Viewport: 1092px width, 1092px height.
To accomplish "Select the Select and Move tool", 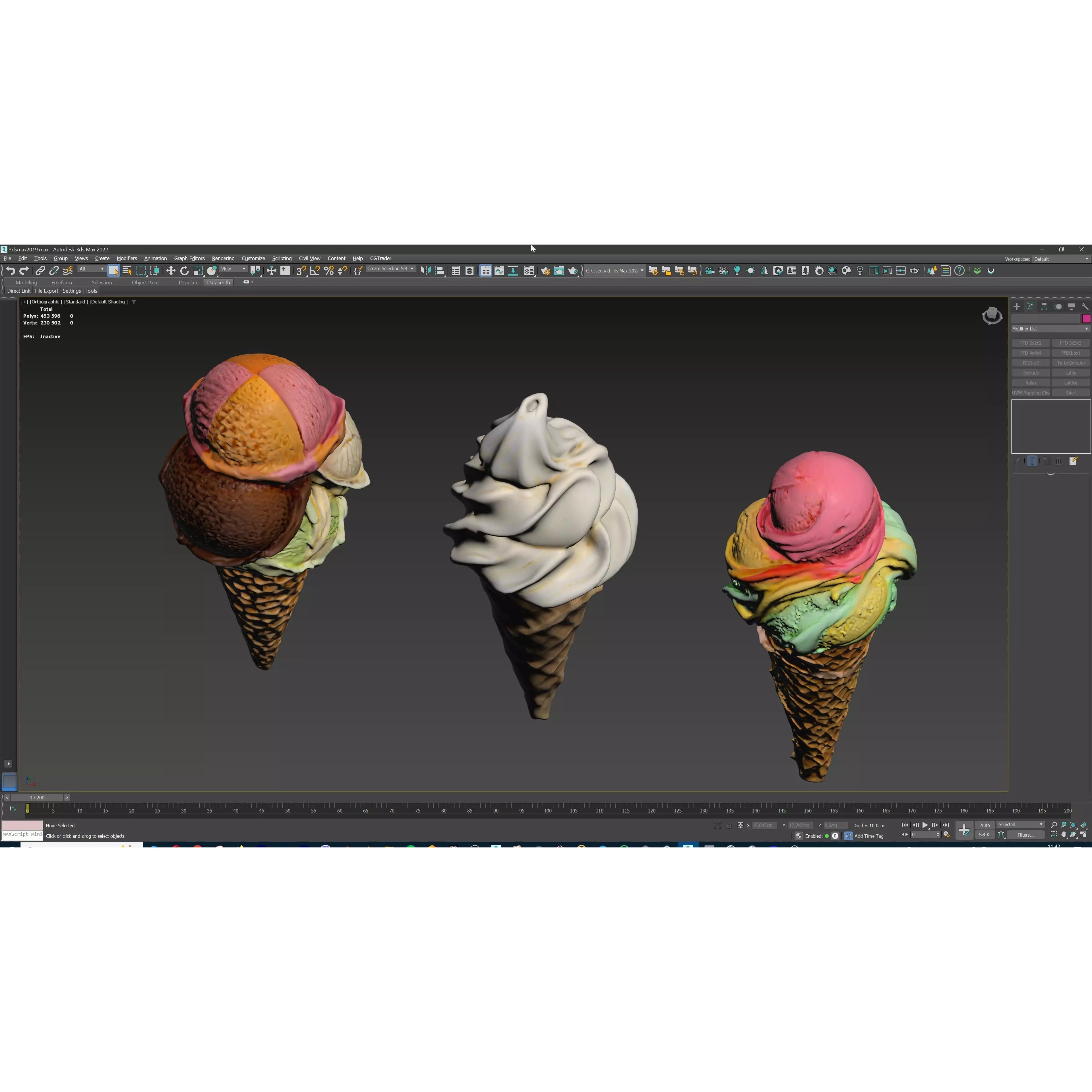I will click(171, 271).
